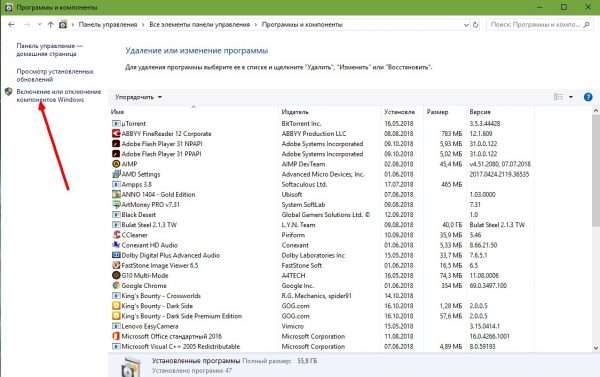Click publisher R.G. Mechanics, spider91
Screen dimensions: 600x377
316,296
